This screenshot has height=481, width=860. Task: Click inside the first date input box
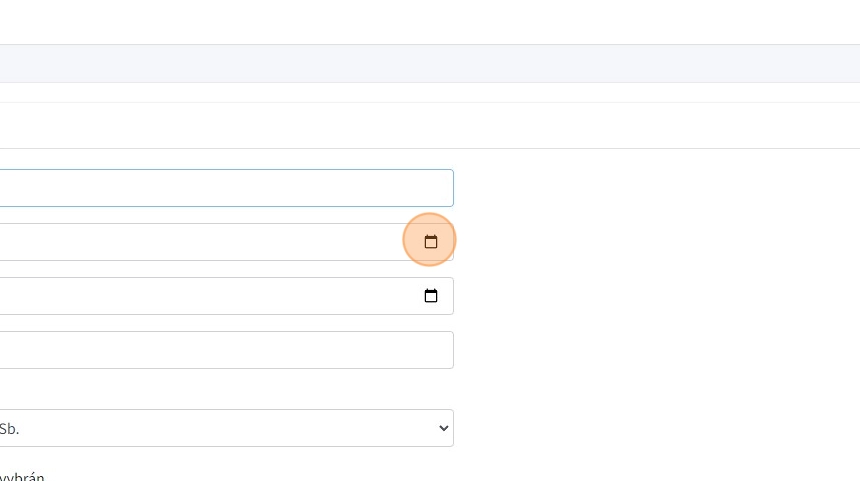(x=200, y=242)
